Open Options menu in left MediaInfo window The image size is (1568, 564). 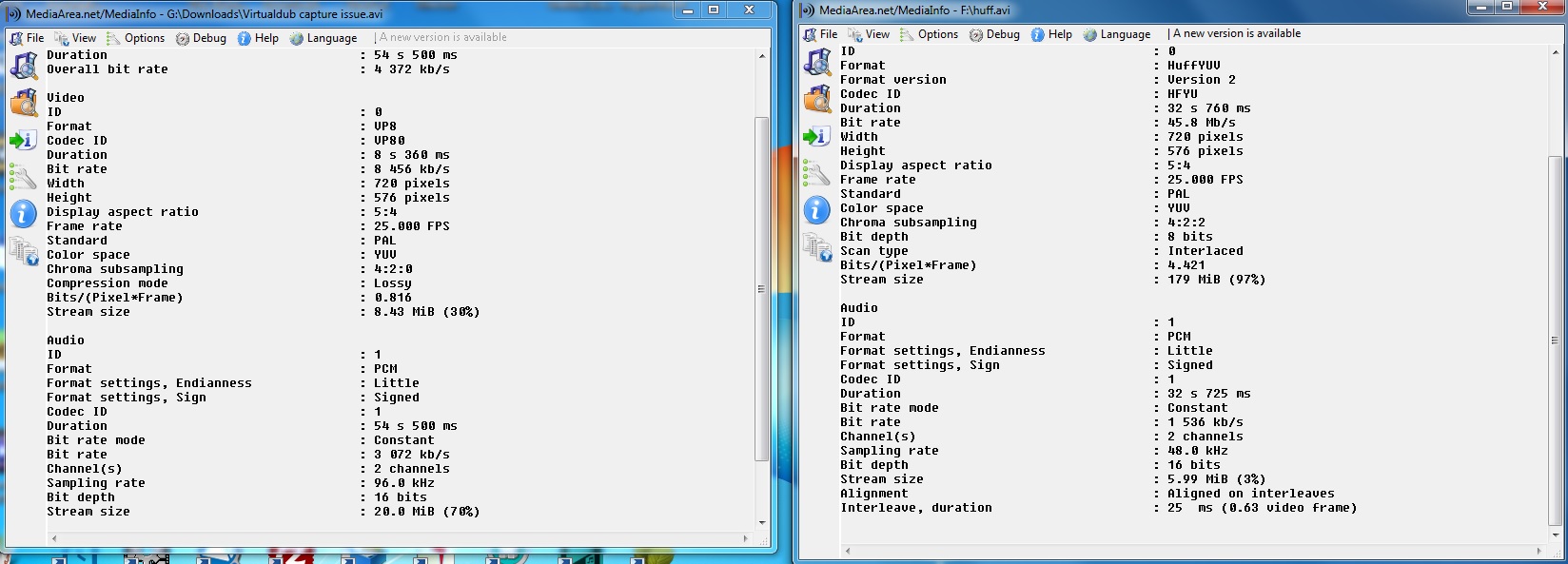(135, 38)
